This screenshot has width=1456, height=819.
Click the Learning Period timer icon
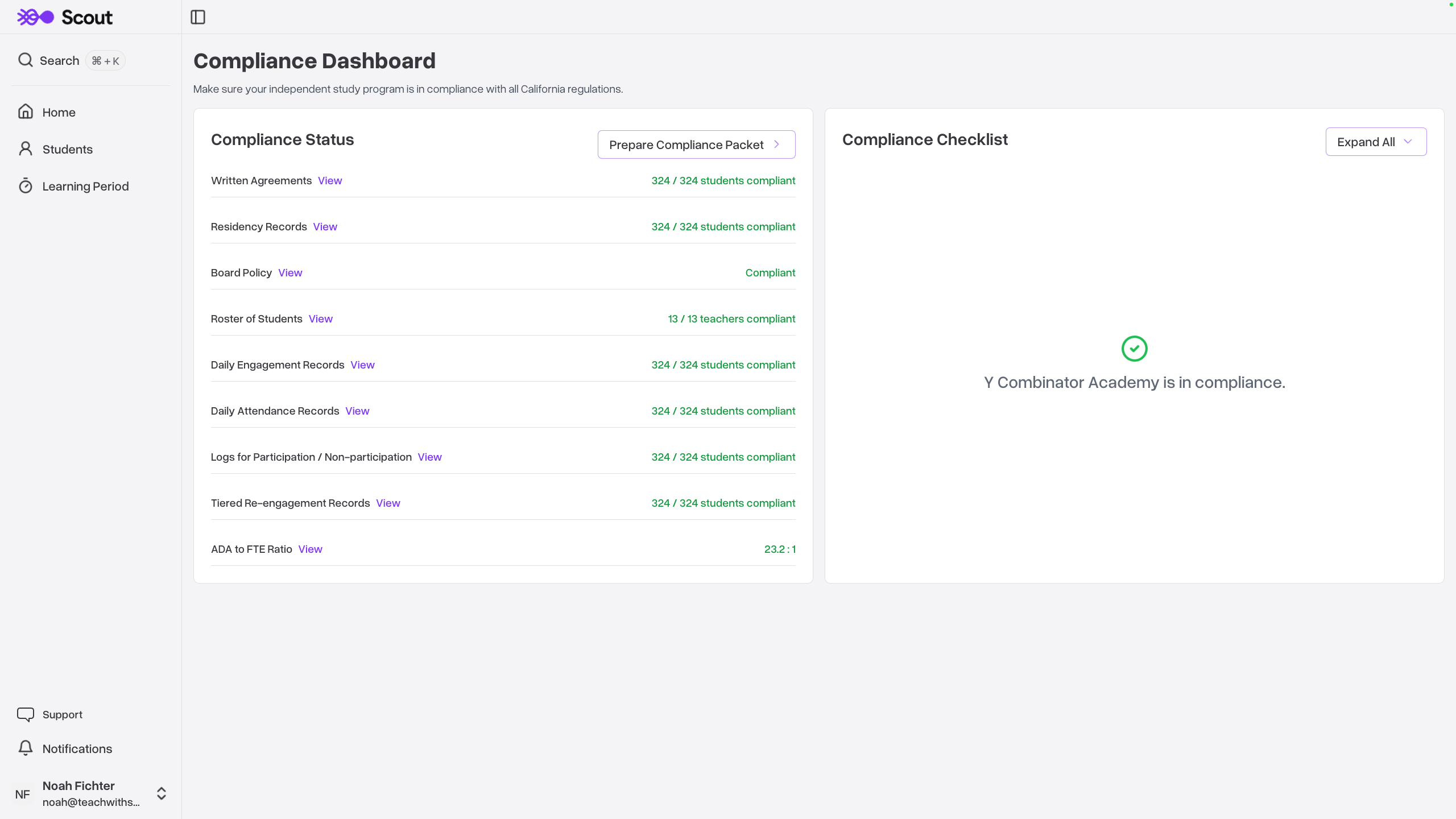tap(26, 186)
